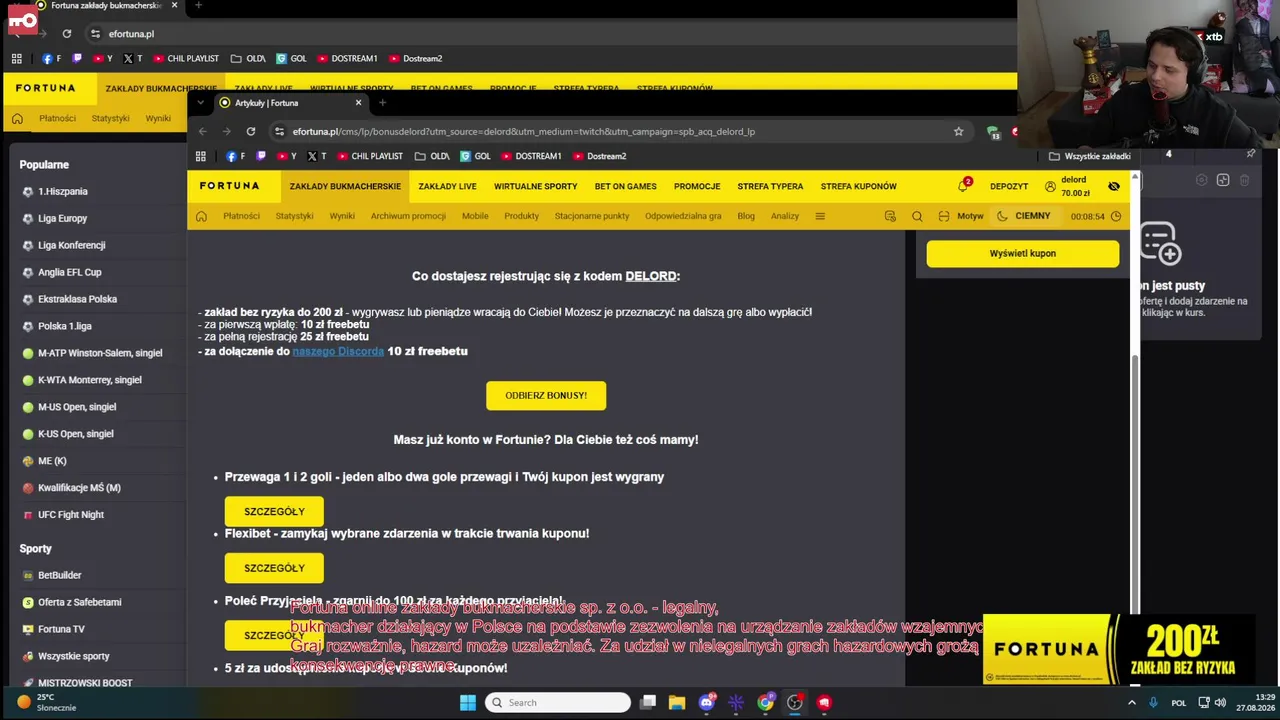Open Bet On Games menu item
This screenshot has width=1280, height=720.
[625, 186]
